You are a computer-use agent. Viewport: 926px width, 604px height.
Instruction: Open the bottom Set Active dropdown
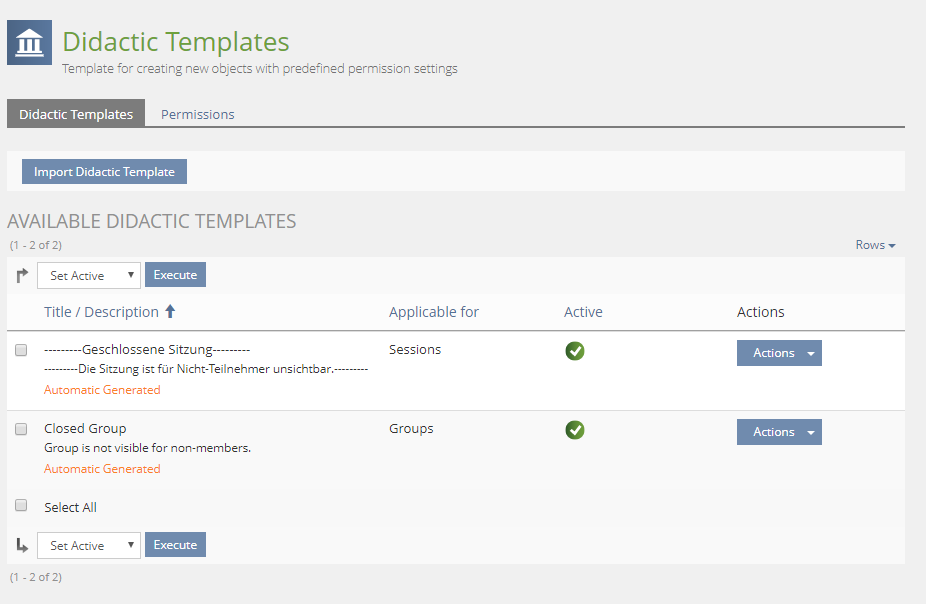[89, 545]
